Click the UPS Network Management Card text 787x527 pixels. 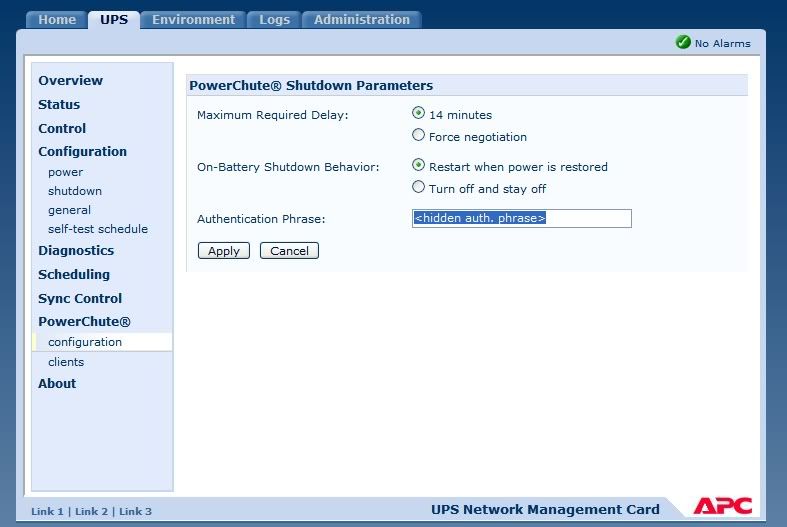(x=545, y=509)
